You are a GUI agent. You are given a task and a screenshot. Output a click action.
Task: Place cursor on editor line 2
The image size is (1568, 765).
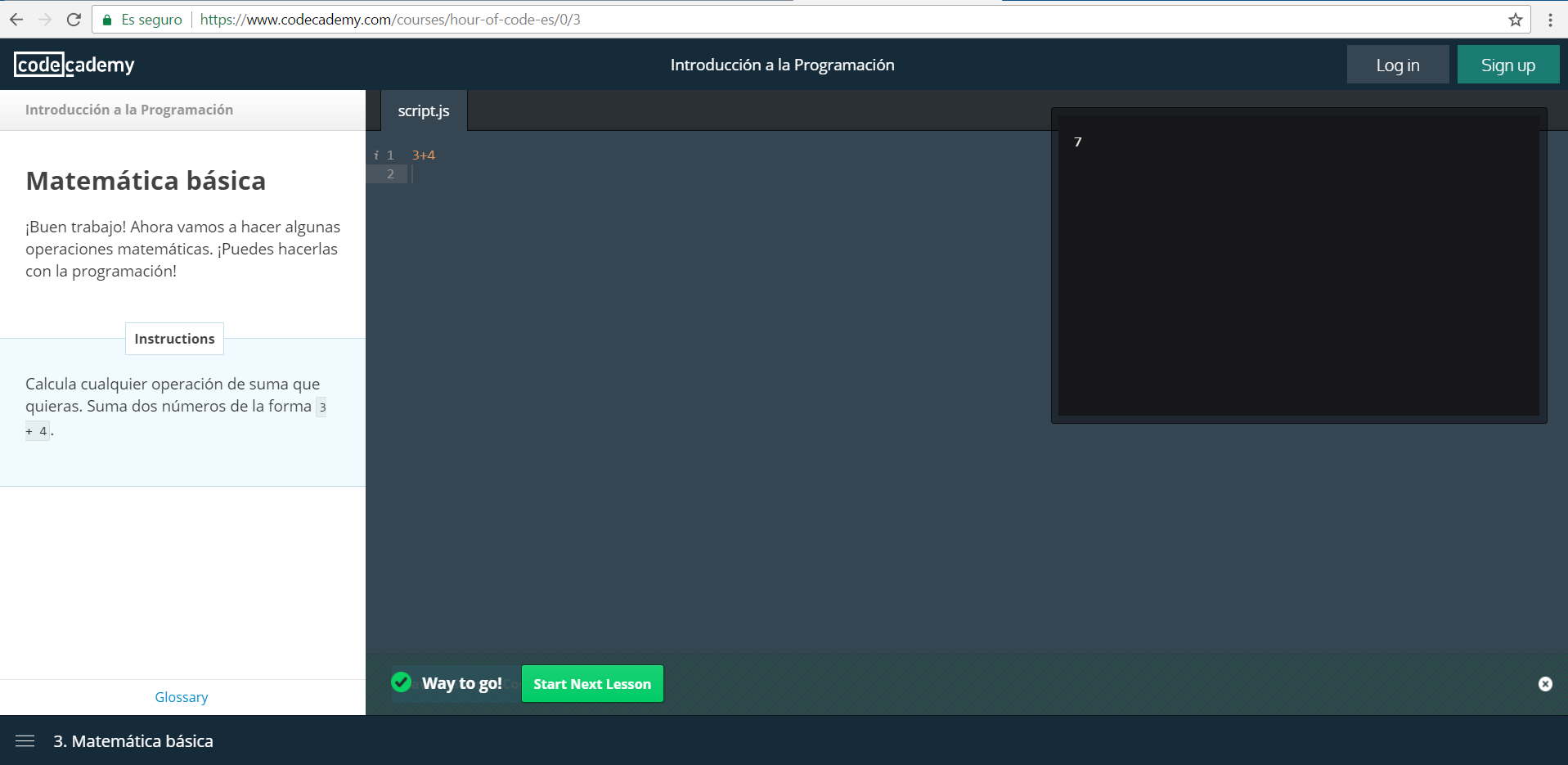point(654,174)
